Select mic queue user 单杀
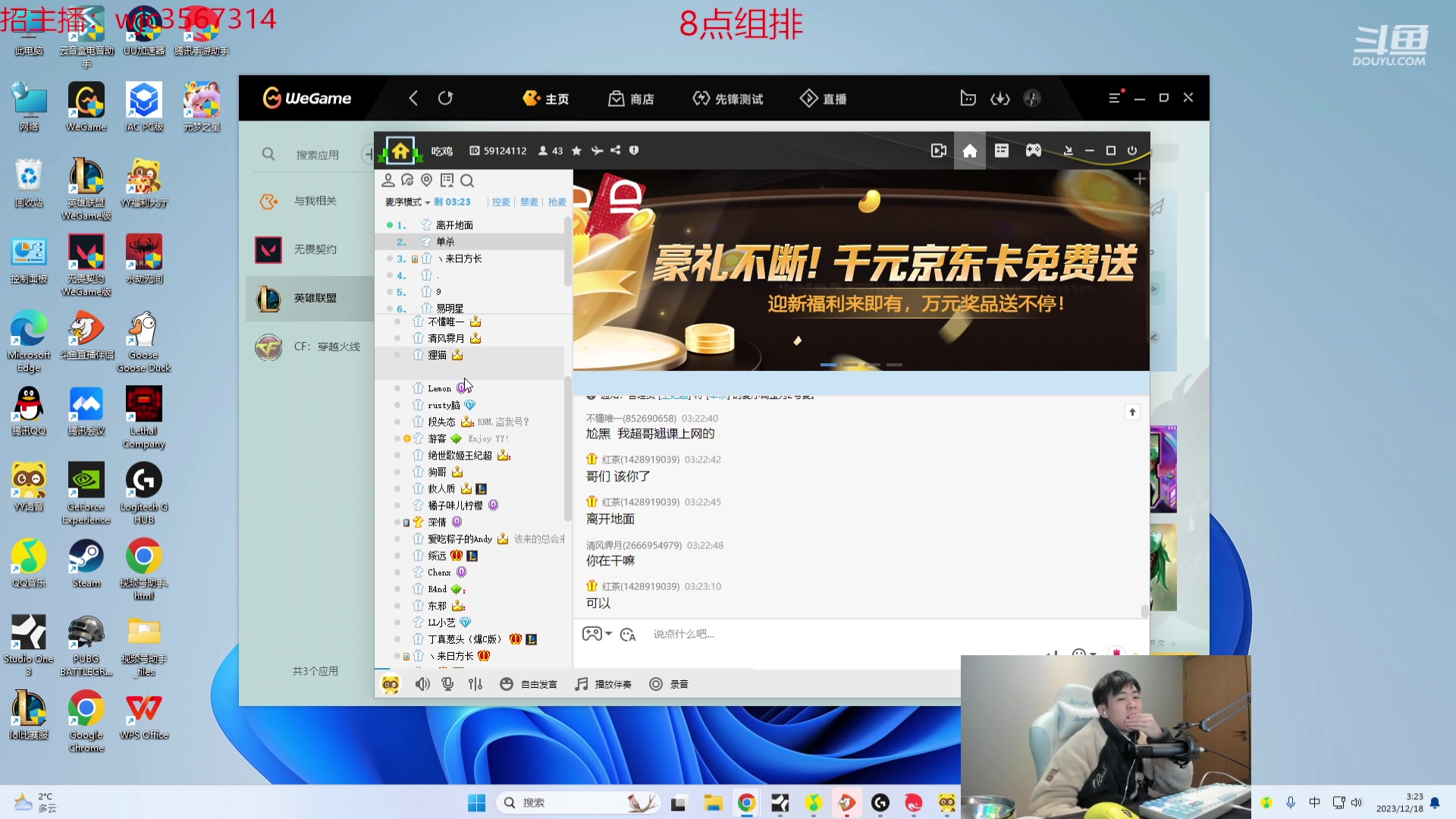 pos(445,242)
